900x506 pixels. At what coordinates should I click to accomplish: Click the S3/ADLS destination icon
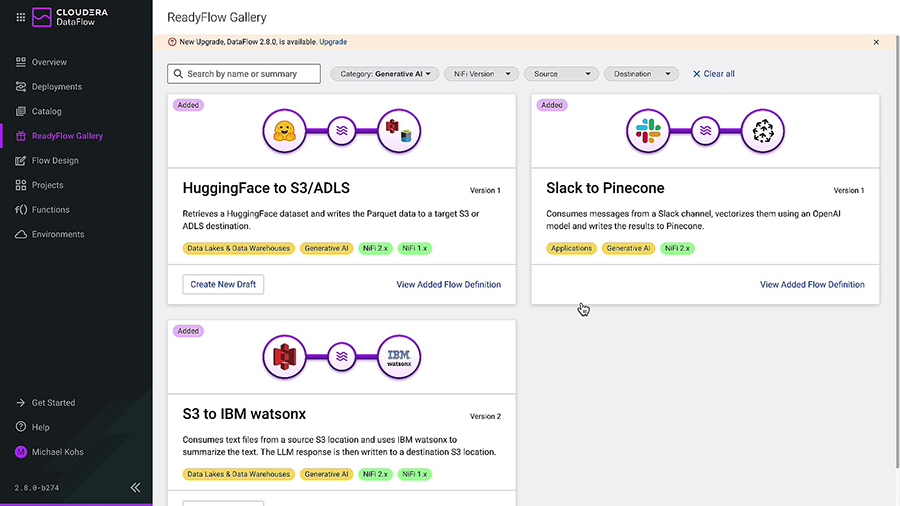tap(399, 131)
